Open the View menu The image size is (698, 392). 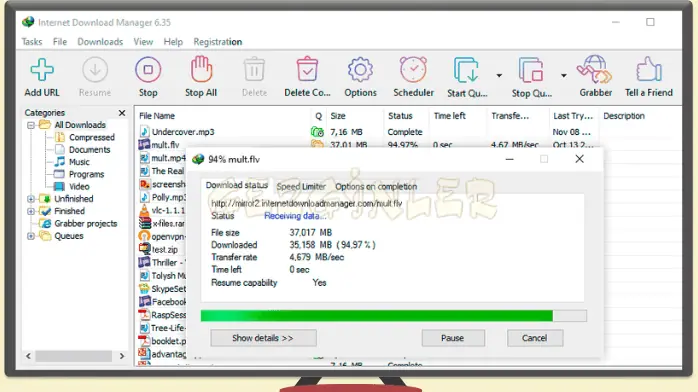(143, 42)
